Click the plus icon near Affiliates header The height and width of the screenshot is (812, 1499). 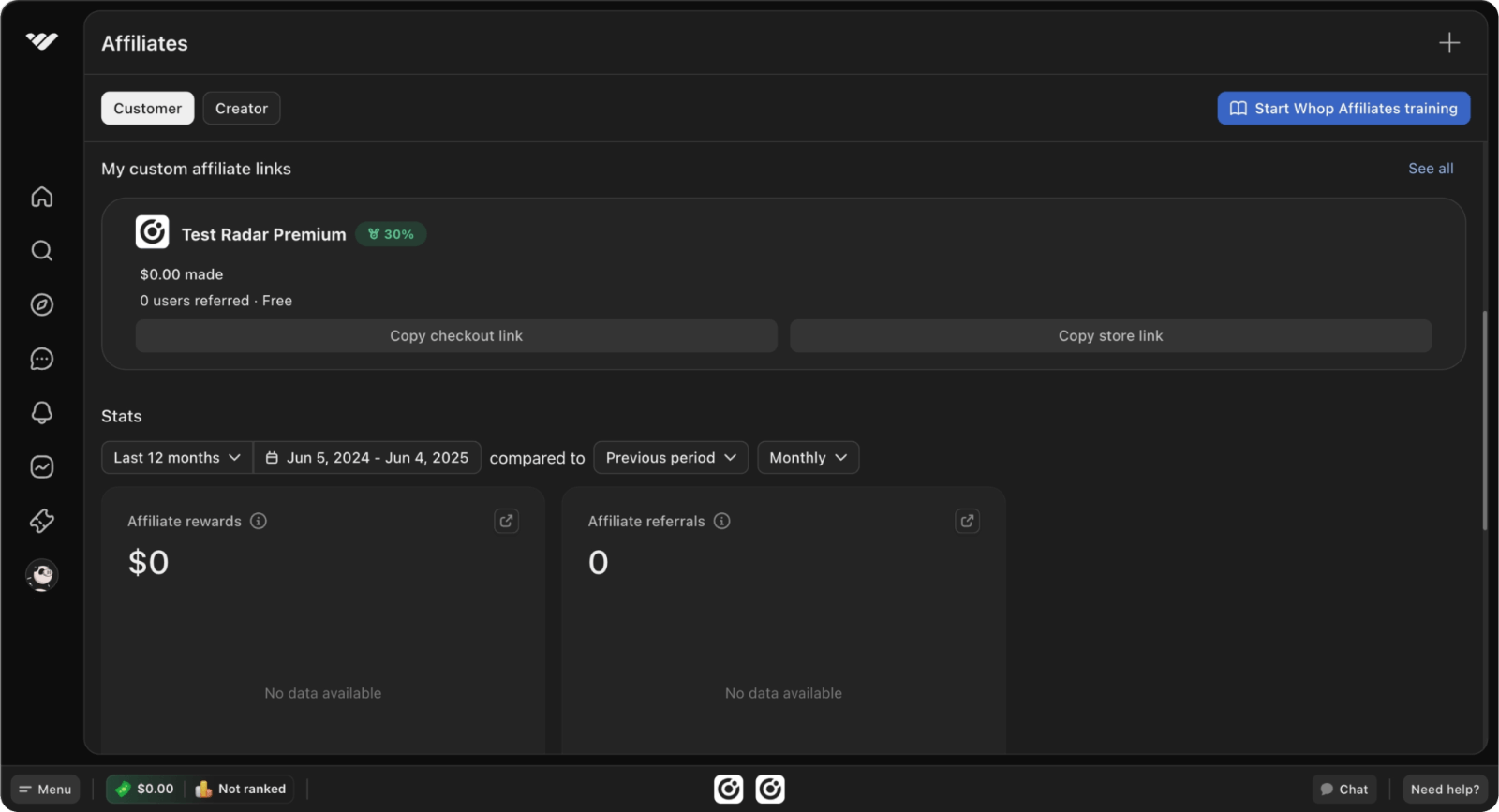[x=1449, y=43]
